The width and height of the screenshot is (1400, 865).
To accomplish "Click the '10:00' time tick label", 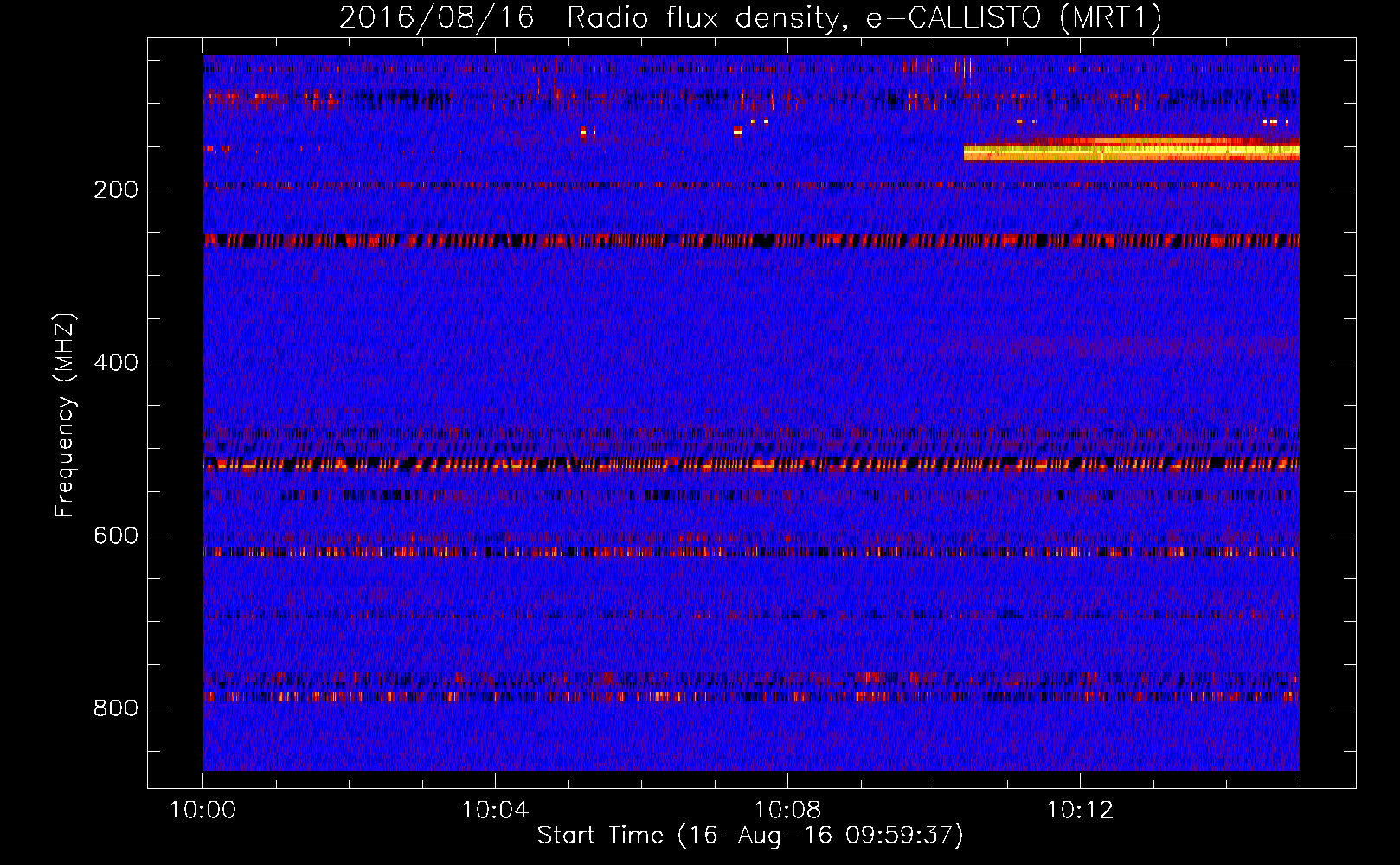I will click(x=202, y=811).
